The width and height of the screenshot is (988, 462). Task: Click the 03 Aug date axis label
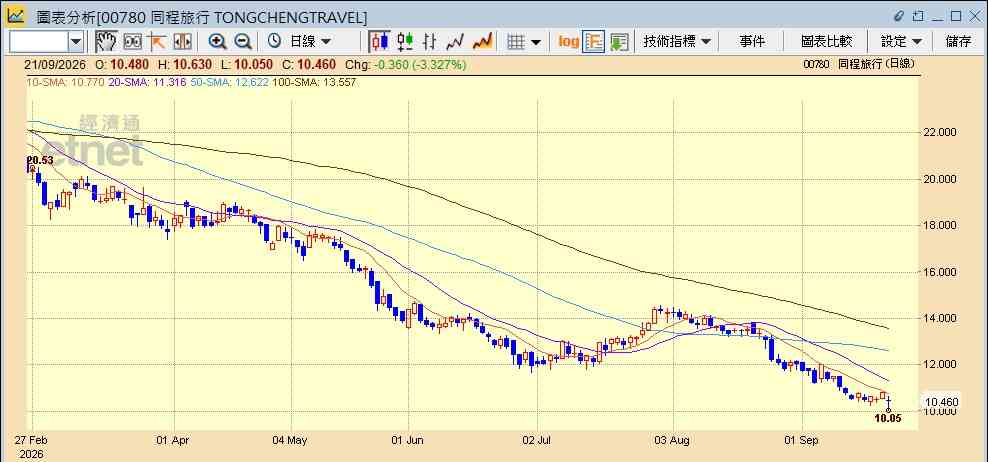(x=673, y=441)
